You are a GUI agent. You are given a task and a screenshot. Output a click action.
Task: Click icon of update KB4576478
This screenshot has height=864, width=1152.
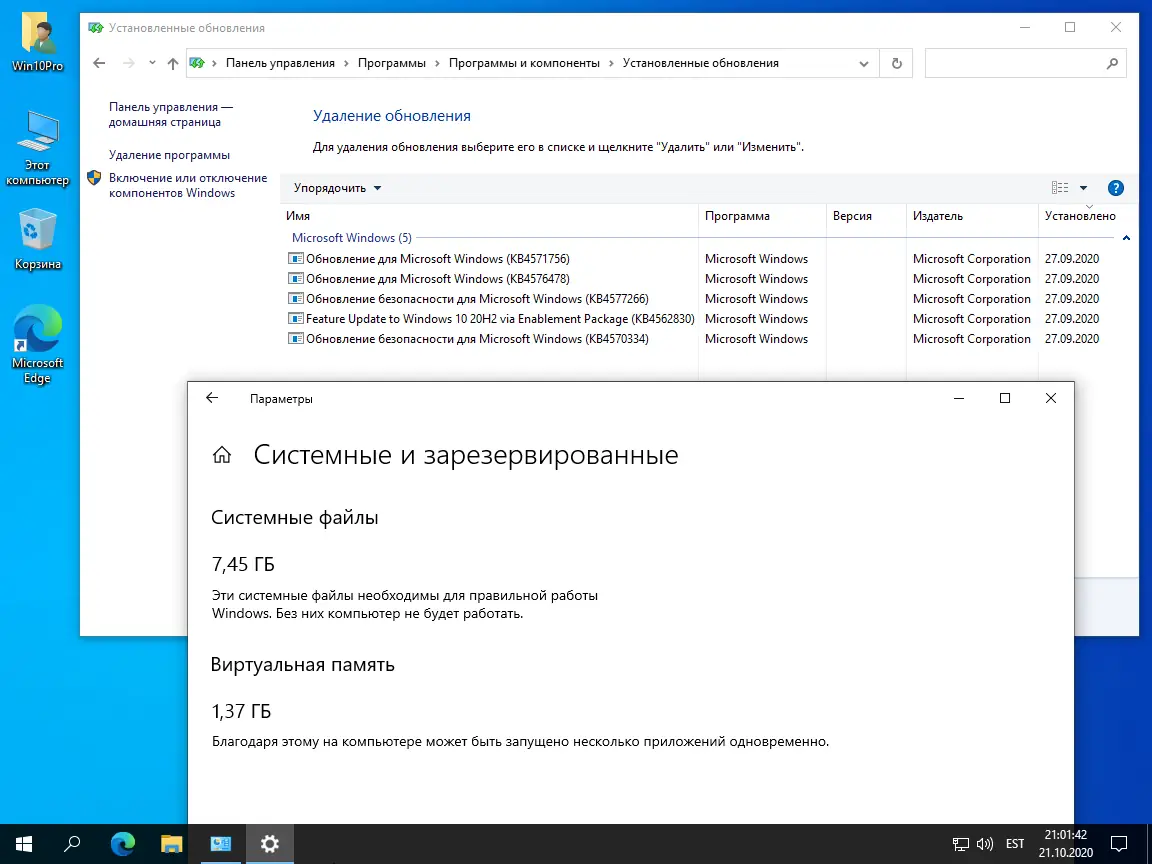tap(295, 278)
